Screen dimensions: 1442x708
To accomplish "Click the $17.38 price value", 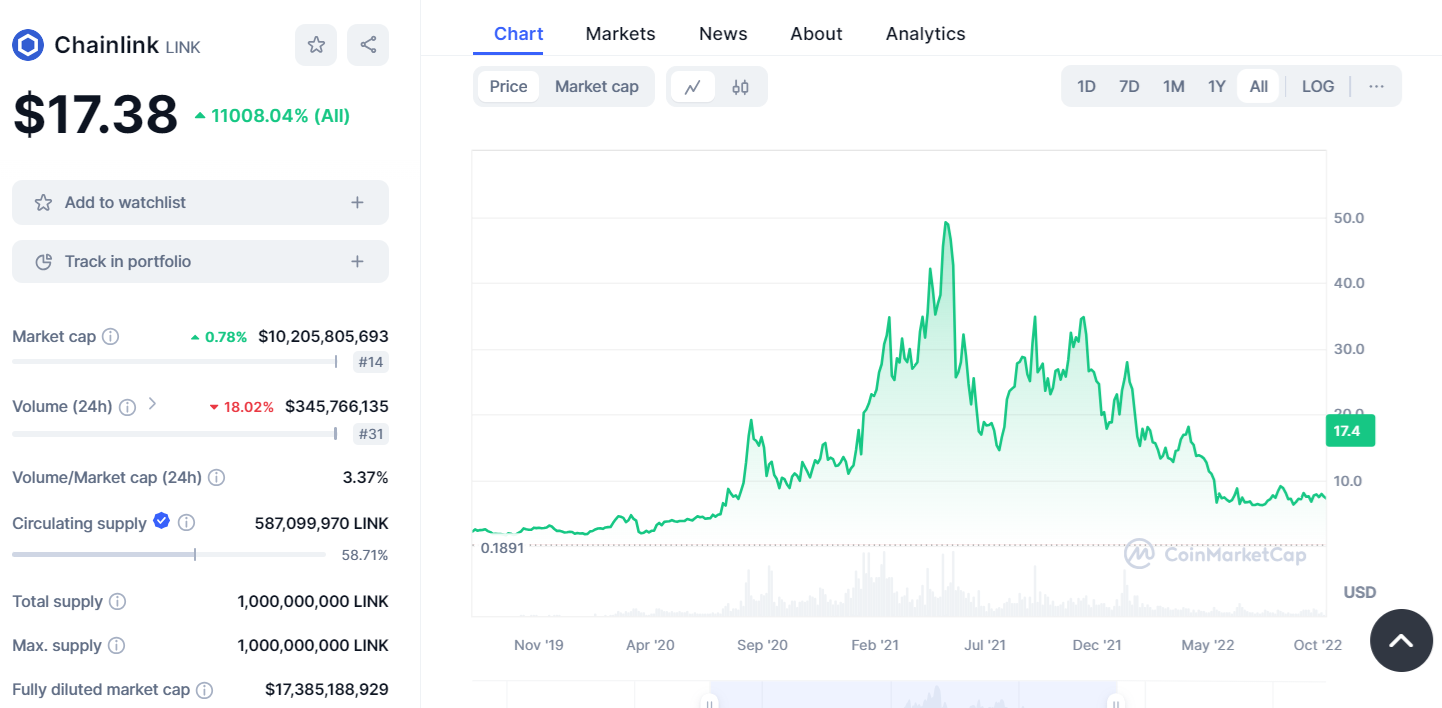I will (95, 115).
